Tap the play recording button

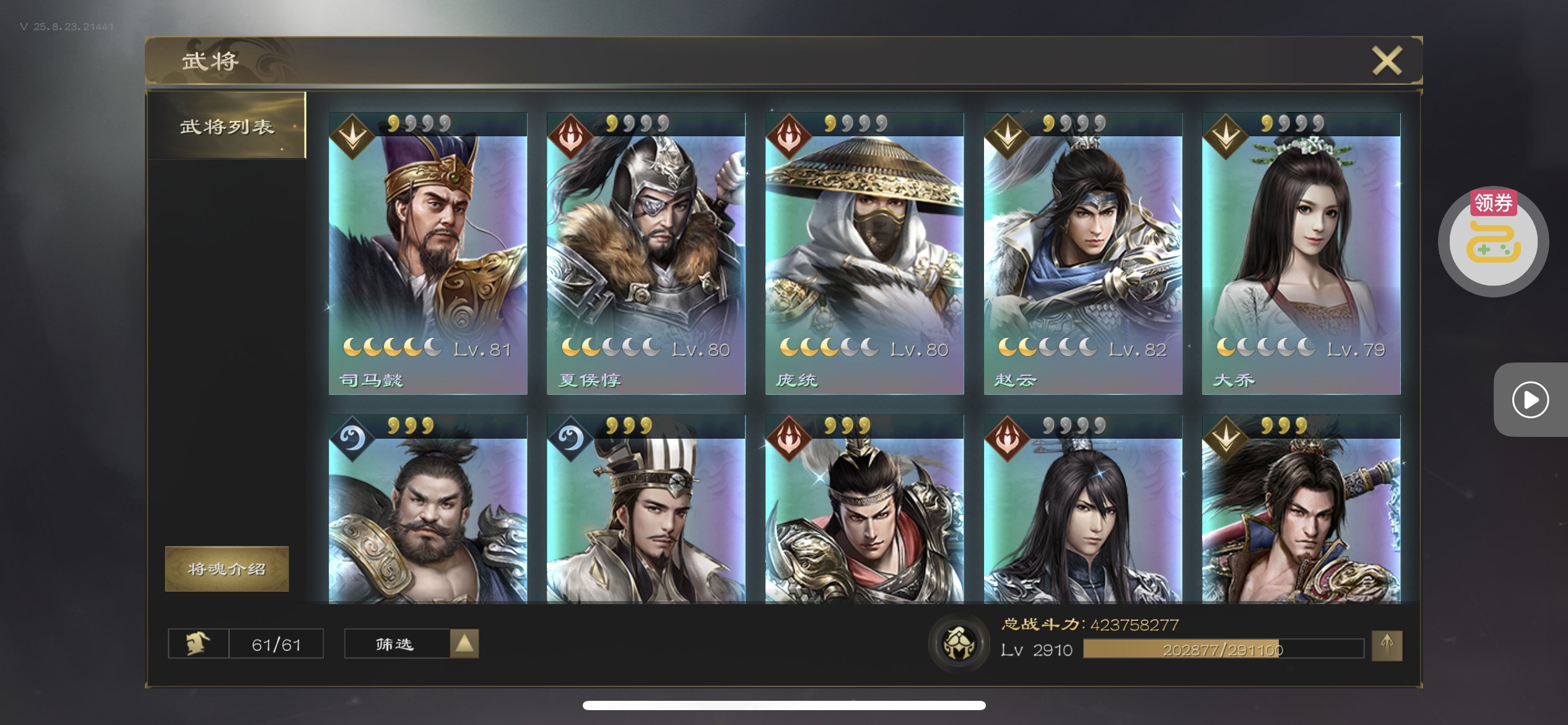pyautogui.click(x=1530, y=400)
